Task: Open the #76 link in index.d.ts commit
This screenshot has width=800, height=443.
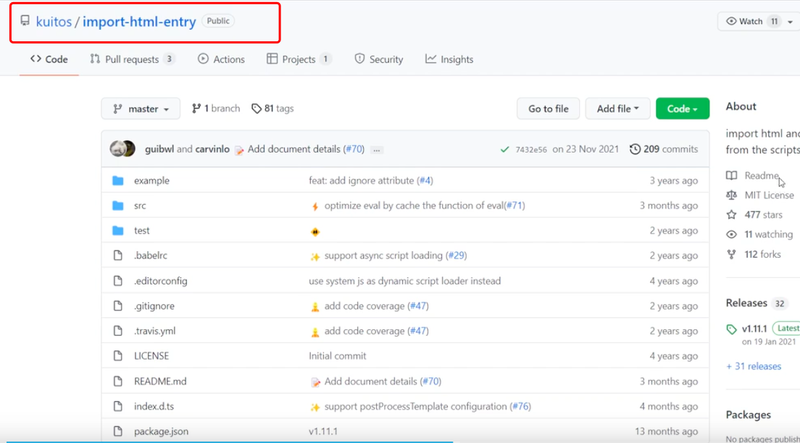Action: tap(520, 407)
